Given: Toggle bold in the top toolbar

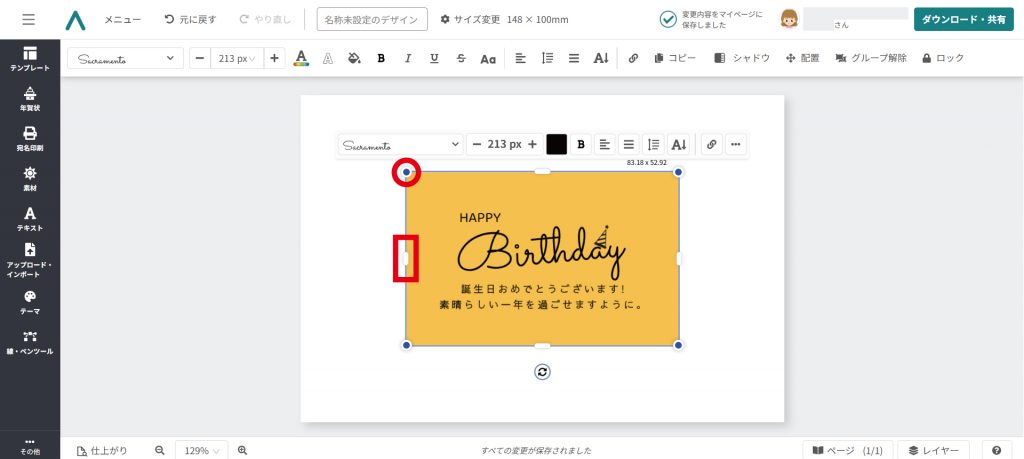Looking at the screenshot, I should [x=381, y=59].
